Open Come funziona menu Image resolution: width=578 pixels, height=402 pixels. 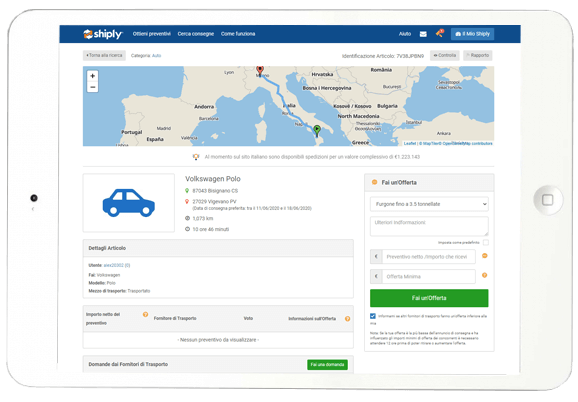238,34
